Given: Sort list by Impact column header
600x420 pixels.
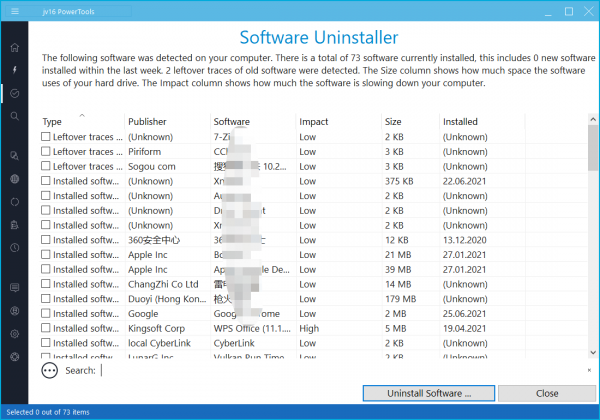Looking at the screenshot, I should click(x=339, y=122).
